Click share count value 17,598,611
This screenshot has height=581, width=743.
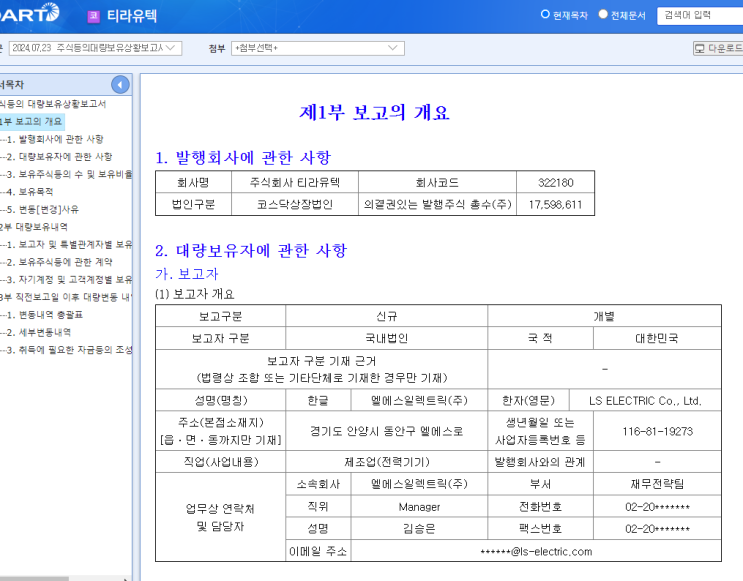(555, 205)
